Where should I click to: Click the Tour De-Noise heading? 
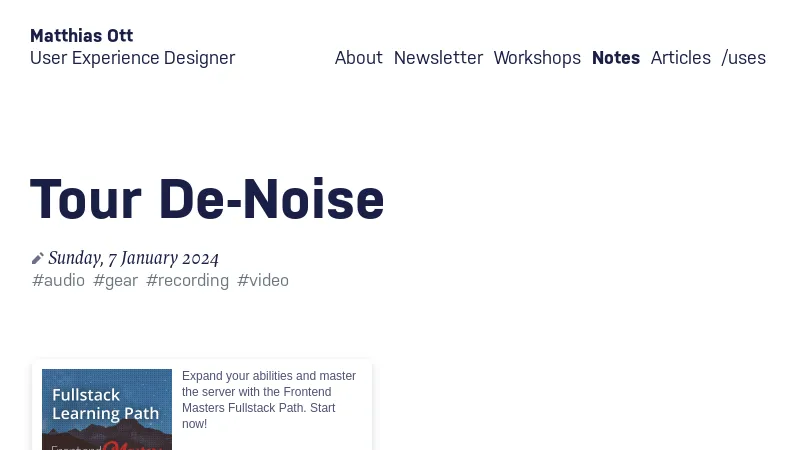tap(207, 199)
